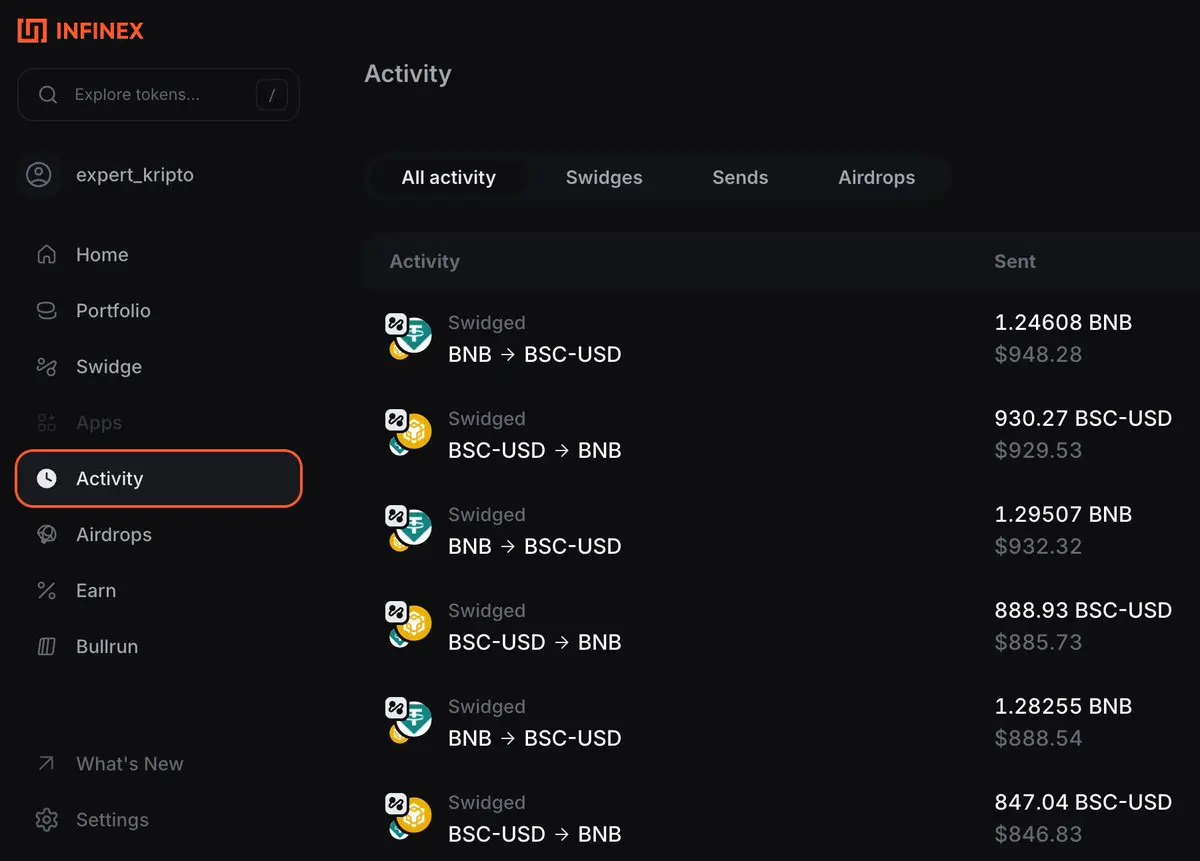Click the Sent column header
The height and width of the screenshot is (861, 1200).
1015,262
